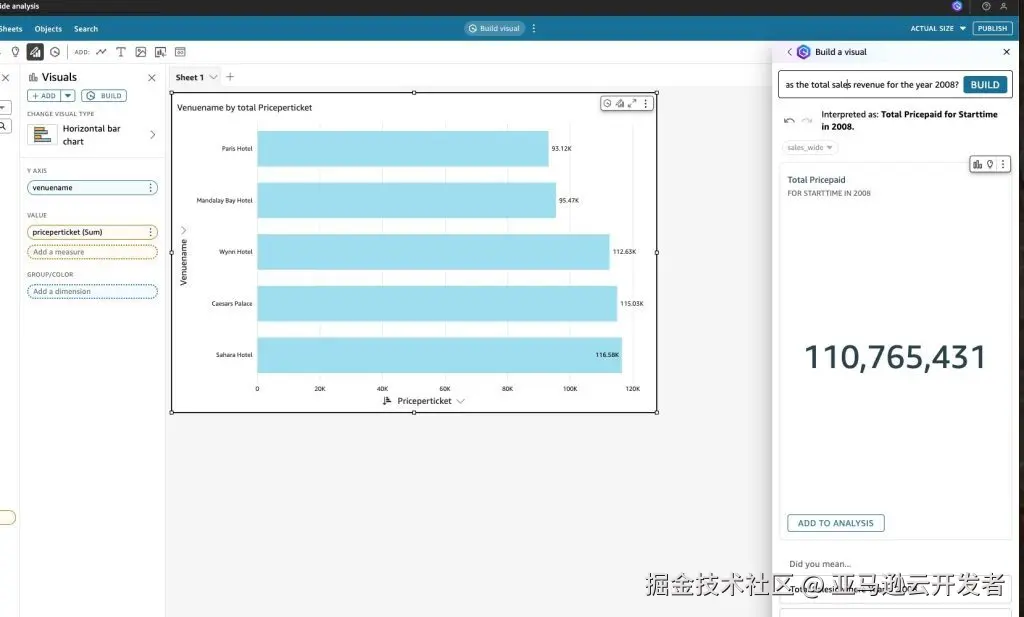Click the Build visual pill in header
The height and width of the screenshot is (617, 1024).
(494, 28)
